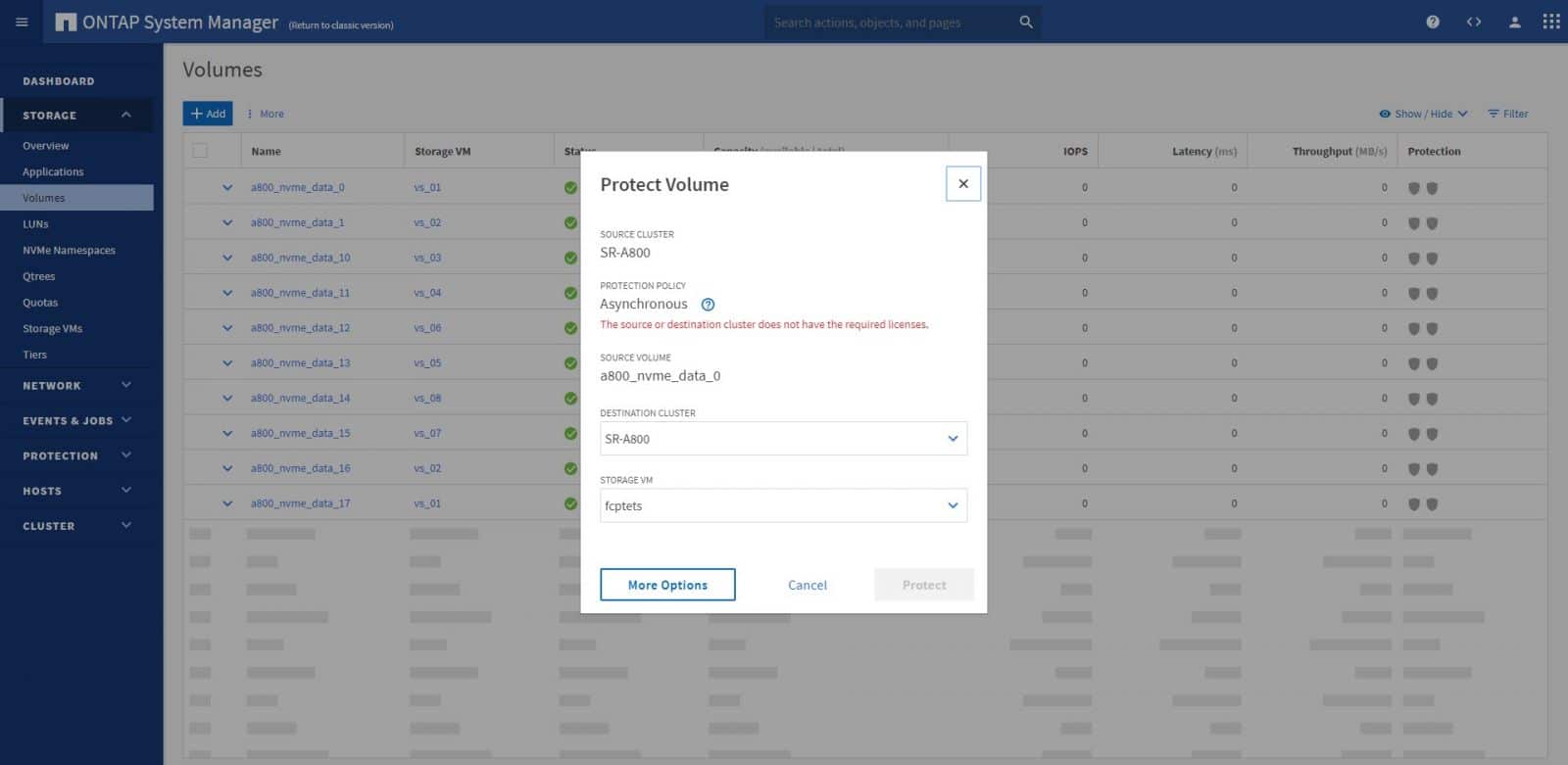The image size is (1568, 765).
Task: Click green status icon for a800_nvme_data_15
Action: coord(570,433)
